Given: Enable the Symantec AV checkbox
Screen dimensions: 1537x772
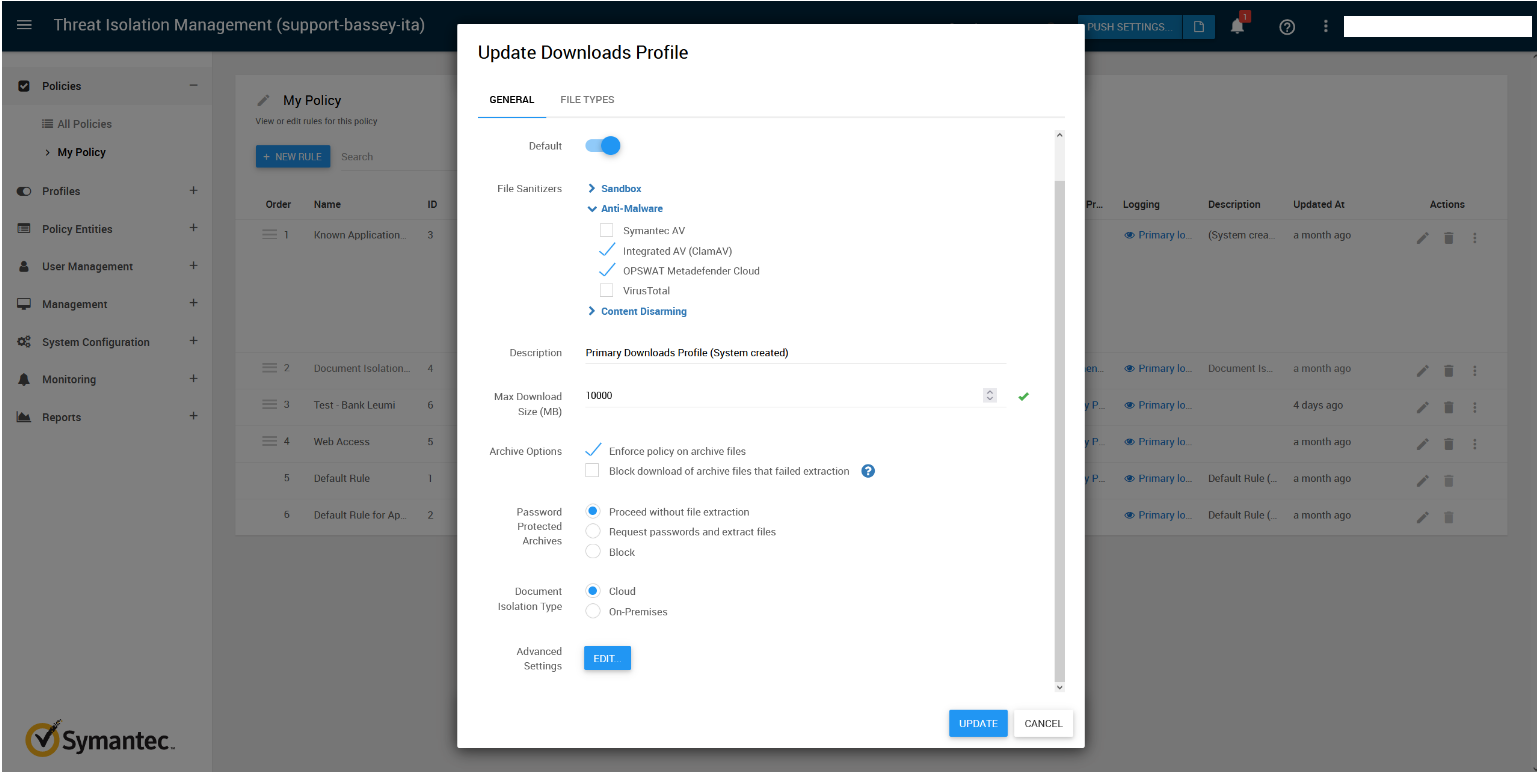Looking at the screenshot, I should click(x=606, y=230).
